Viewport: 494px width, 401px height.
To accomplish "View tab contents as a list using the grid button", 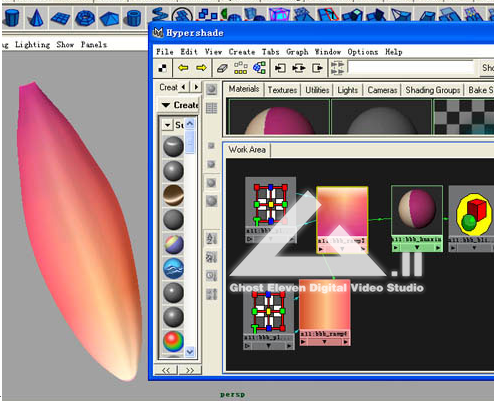I will pos(211,108).
